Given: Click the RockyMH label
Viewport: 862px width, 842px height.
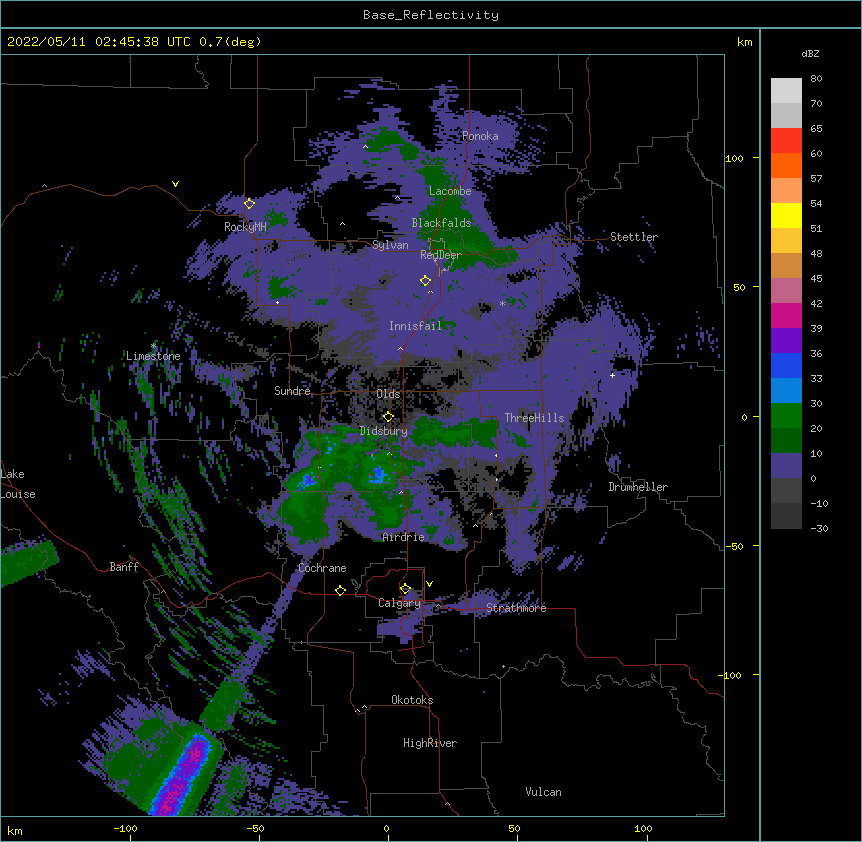Looking at the screenshot, I should pyautogui.click(x=245, y=227).
